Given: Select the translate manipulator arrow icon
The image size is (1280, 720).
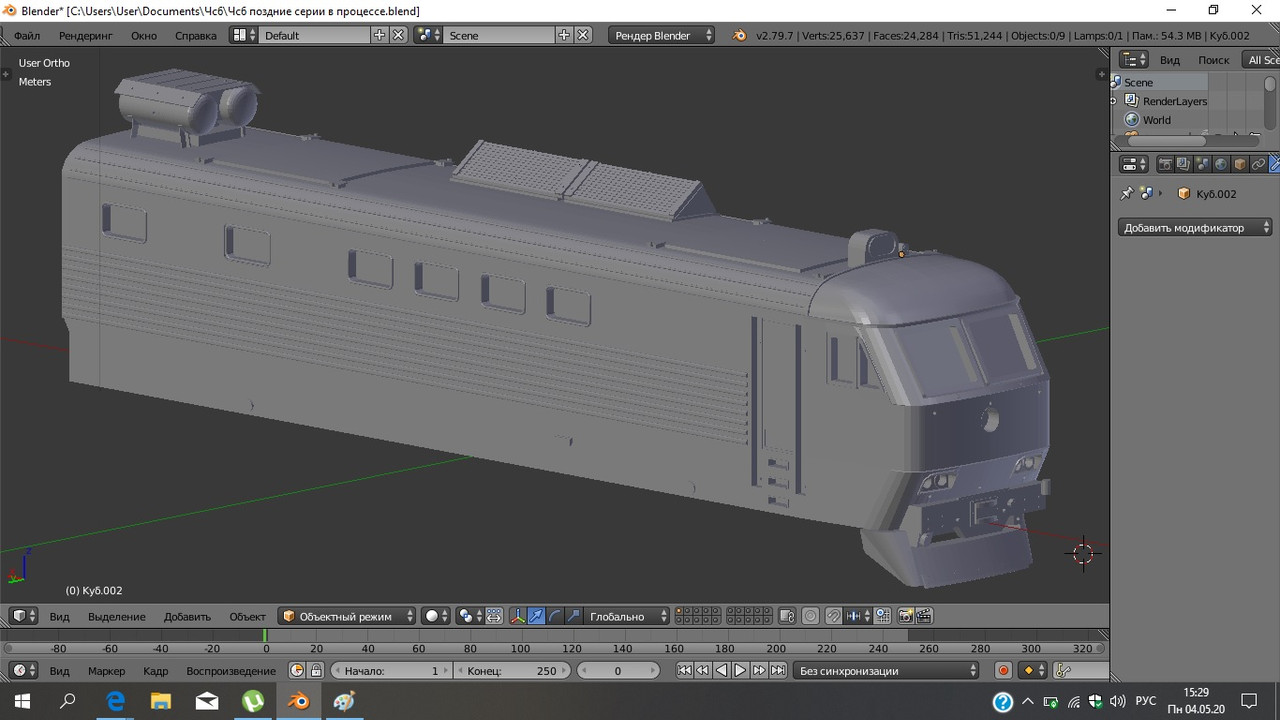Looking at the screenshot, I should point(537,616).
